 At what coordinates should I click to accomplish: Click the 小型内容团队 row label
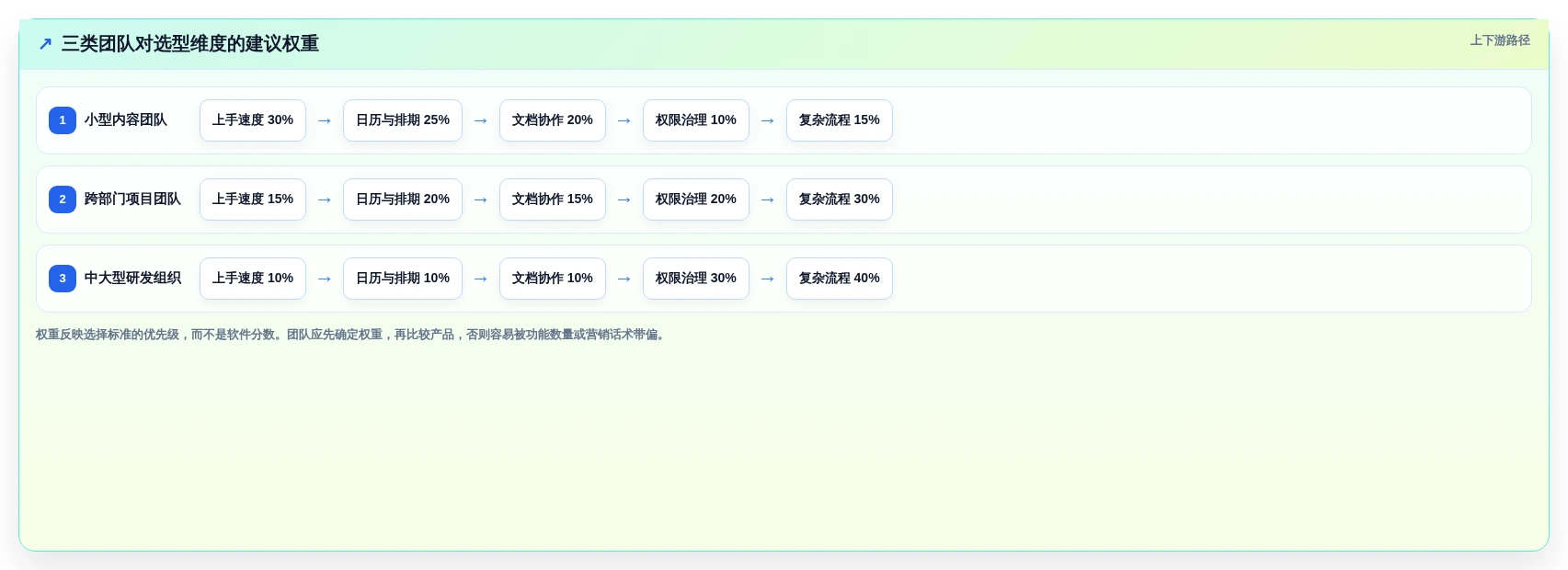[126, 120]
